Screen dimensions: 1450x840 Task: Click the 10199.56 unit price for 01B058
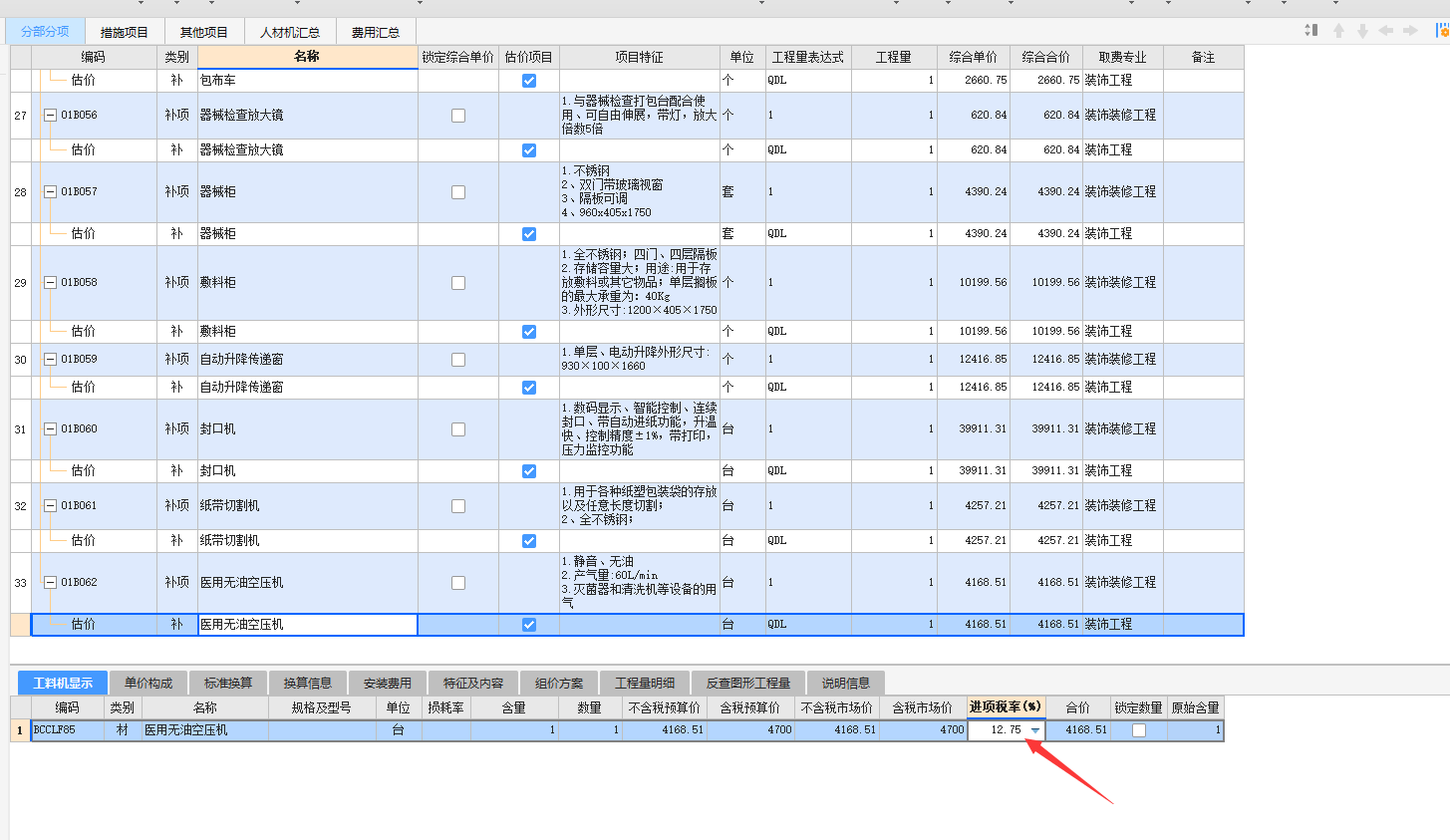(x=974, y=283)
